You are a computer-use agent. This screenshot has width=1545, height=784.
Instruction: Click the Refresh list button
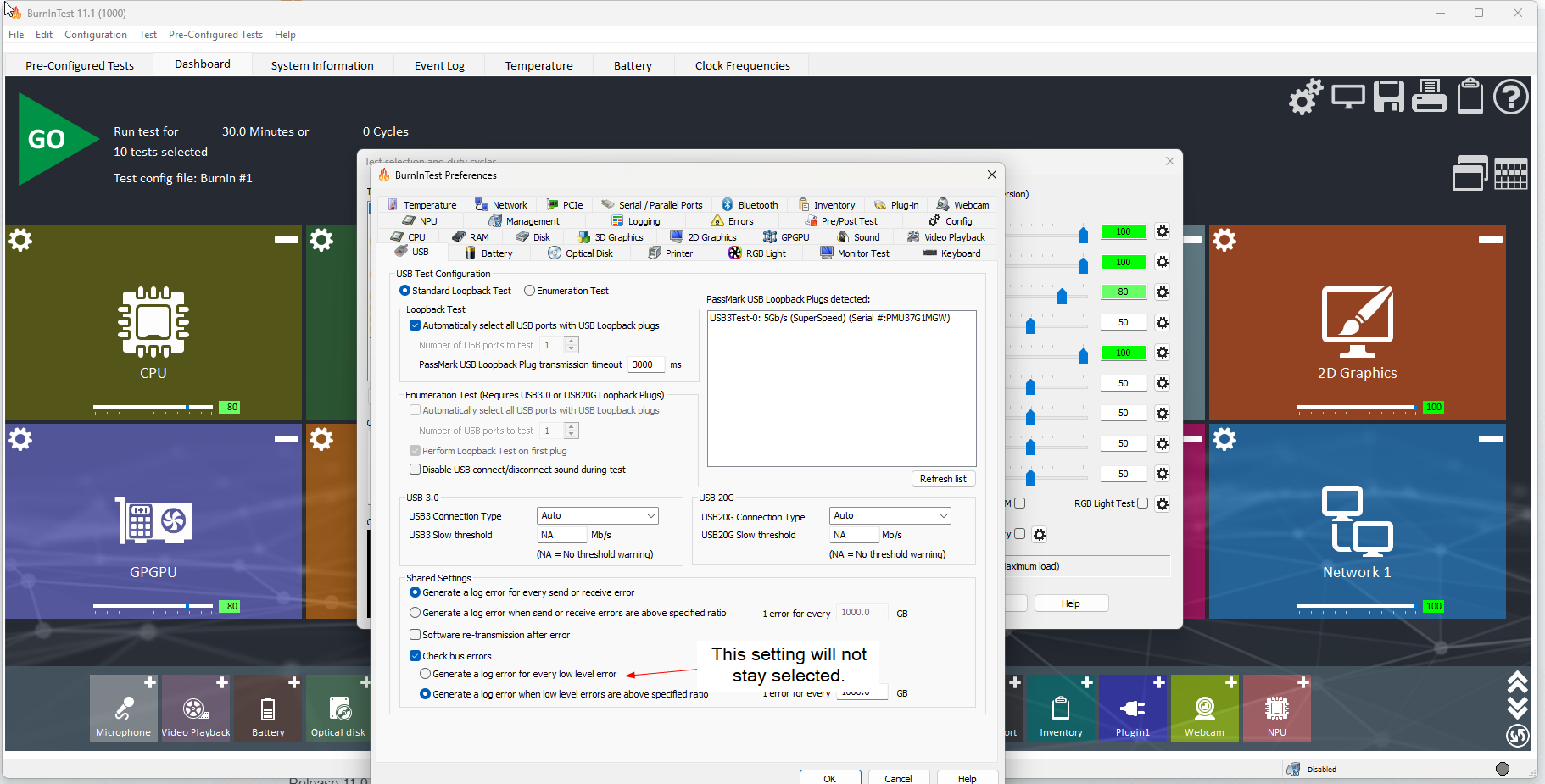(943, 479)
